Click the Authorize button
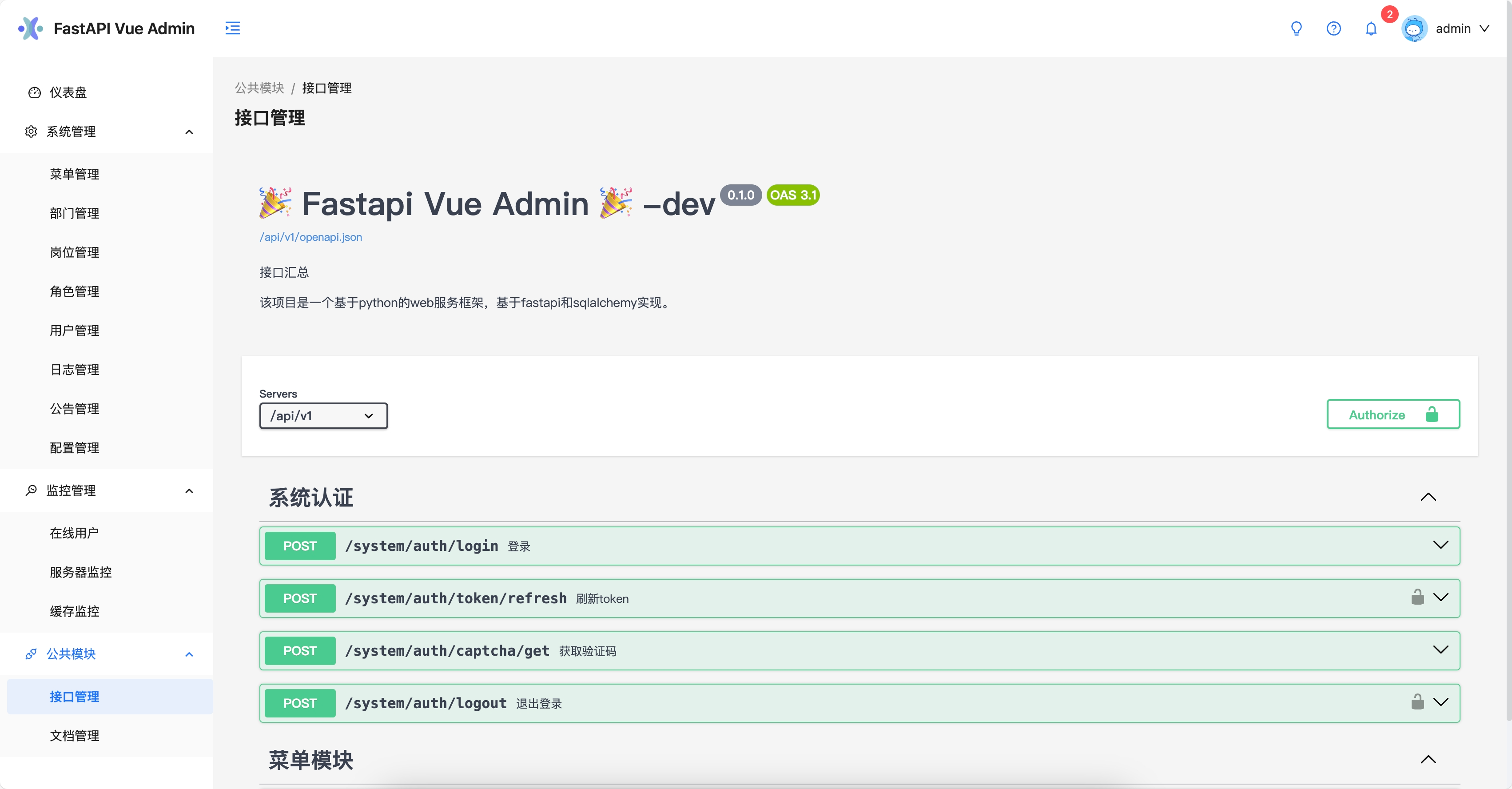The width and height of the screenshot is (1512, 789). [x=1393, y=414]
